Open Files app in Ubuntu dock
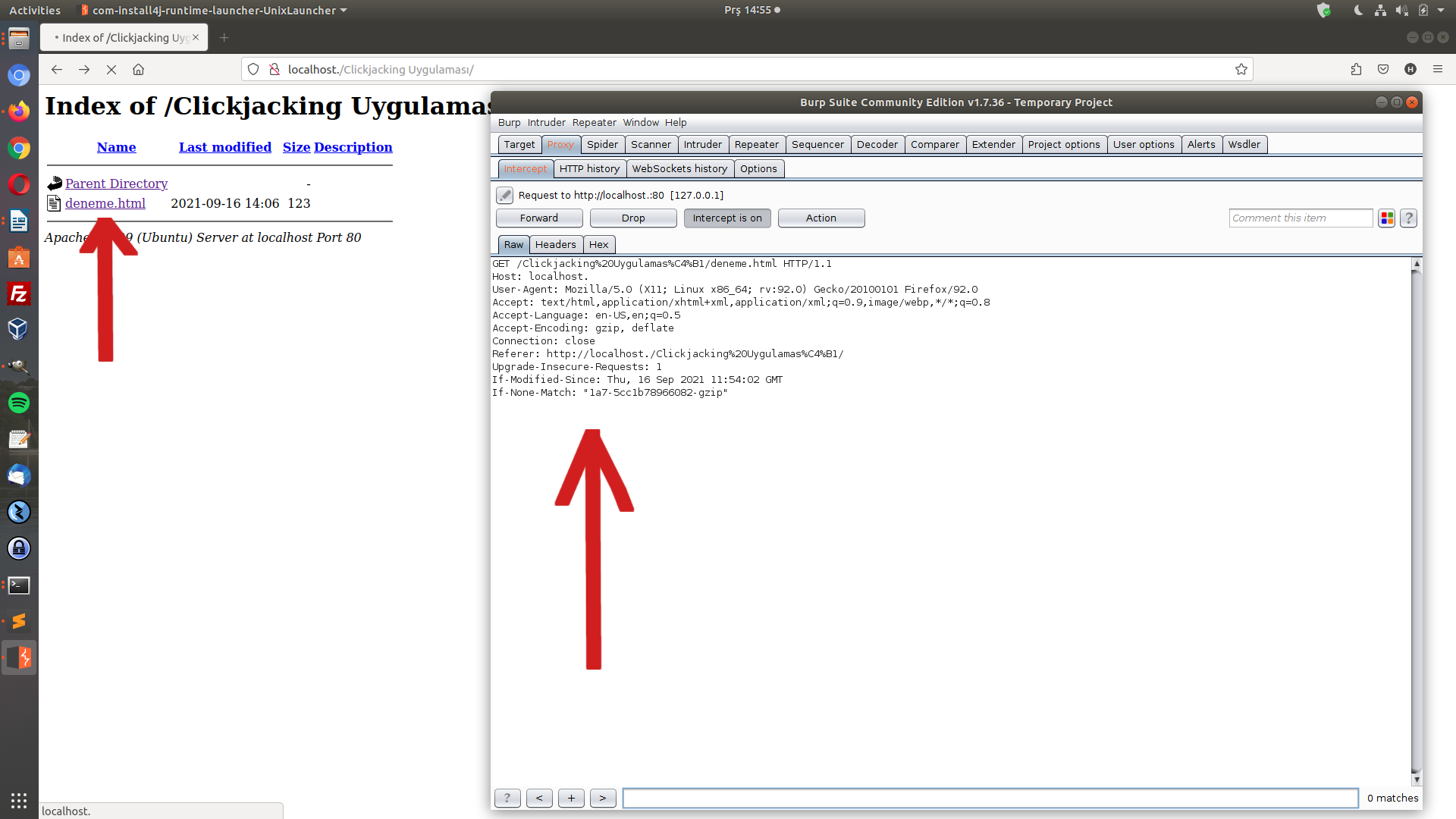Viewport: 1456px width, 819px height. (19, 39)
